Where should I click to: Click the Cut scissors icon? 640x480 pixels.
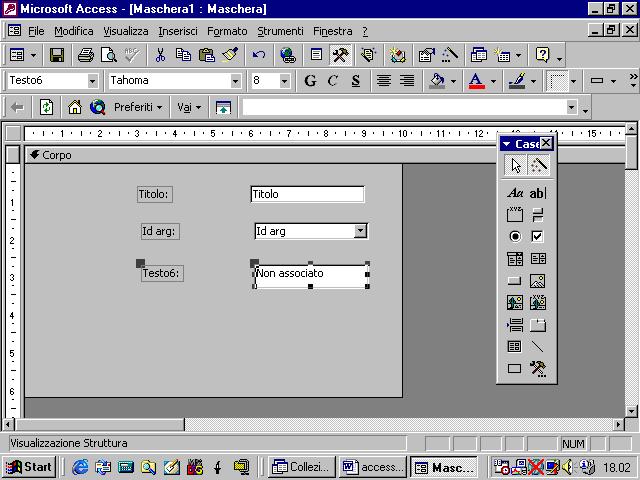coord(160,55)
